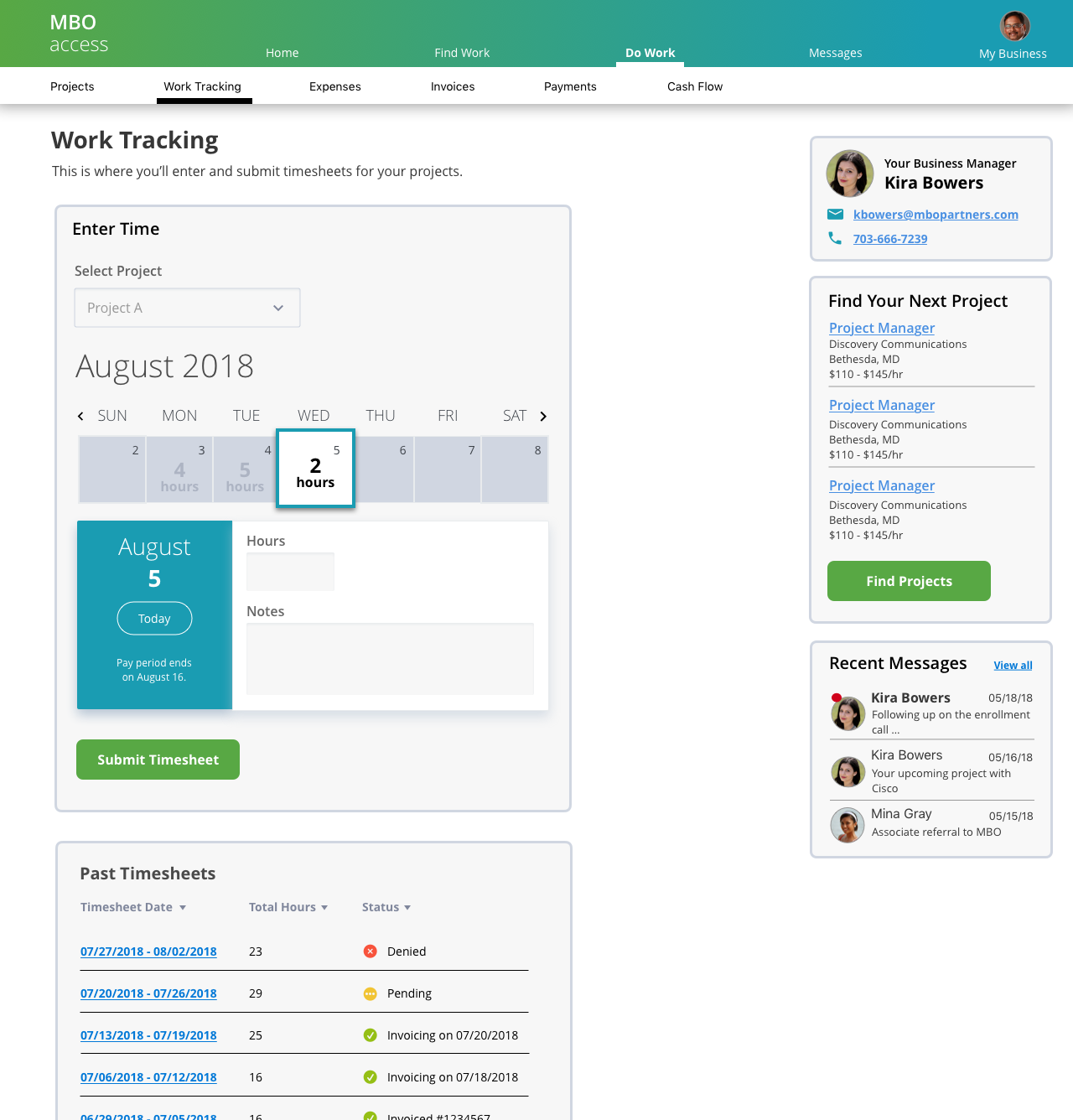Open the Messages nav item
The height and width of the screenshot is (1120, 1073).
point(836,53)
